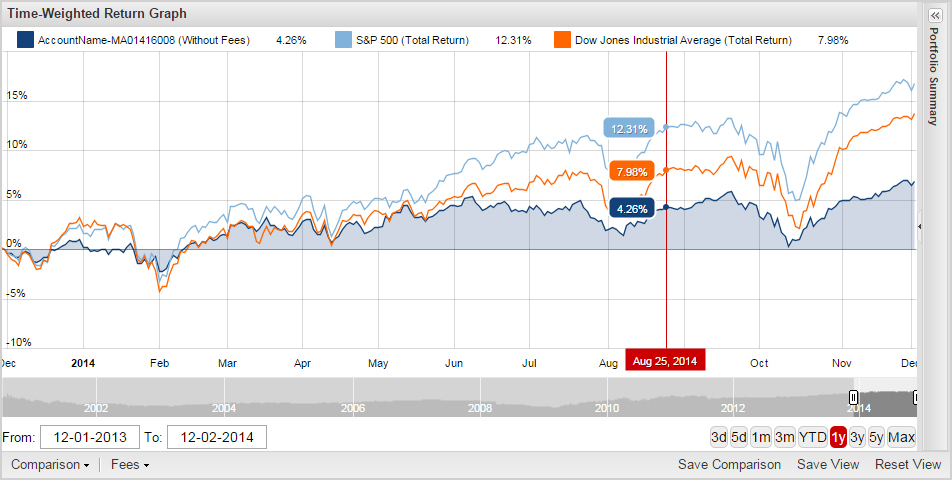Open the Fees dropdown menu
Viewport: 952px width, 480px height.
(130, 465)
